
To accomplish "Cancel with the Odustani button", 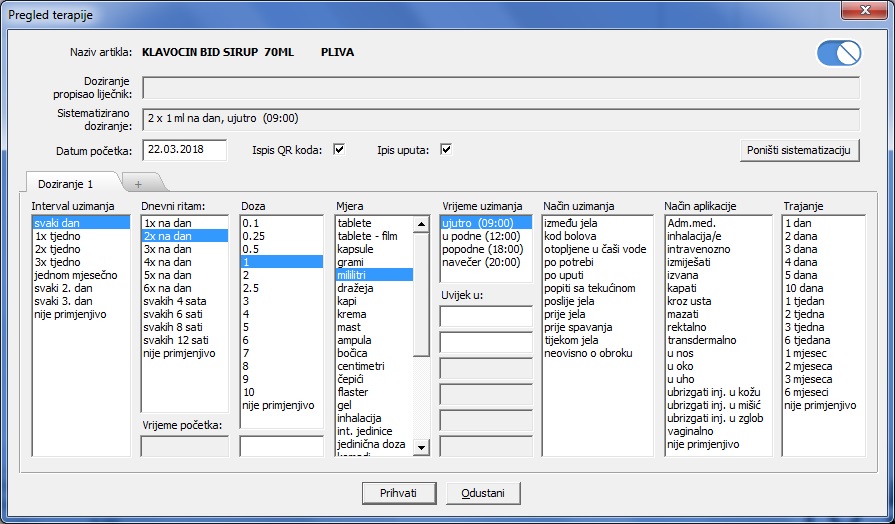I will point(483,493).
